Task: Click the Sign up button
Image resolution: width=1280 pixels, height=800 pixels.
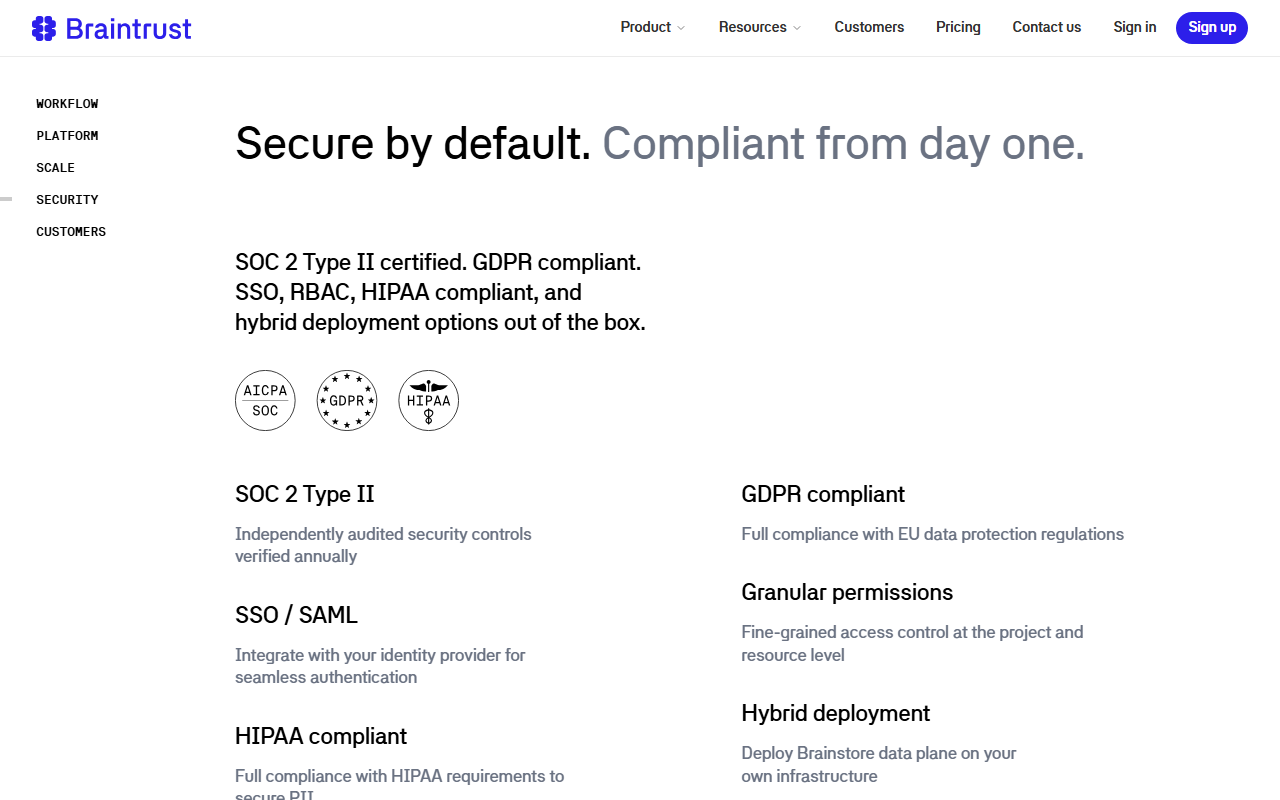Action: 1212,28
